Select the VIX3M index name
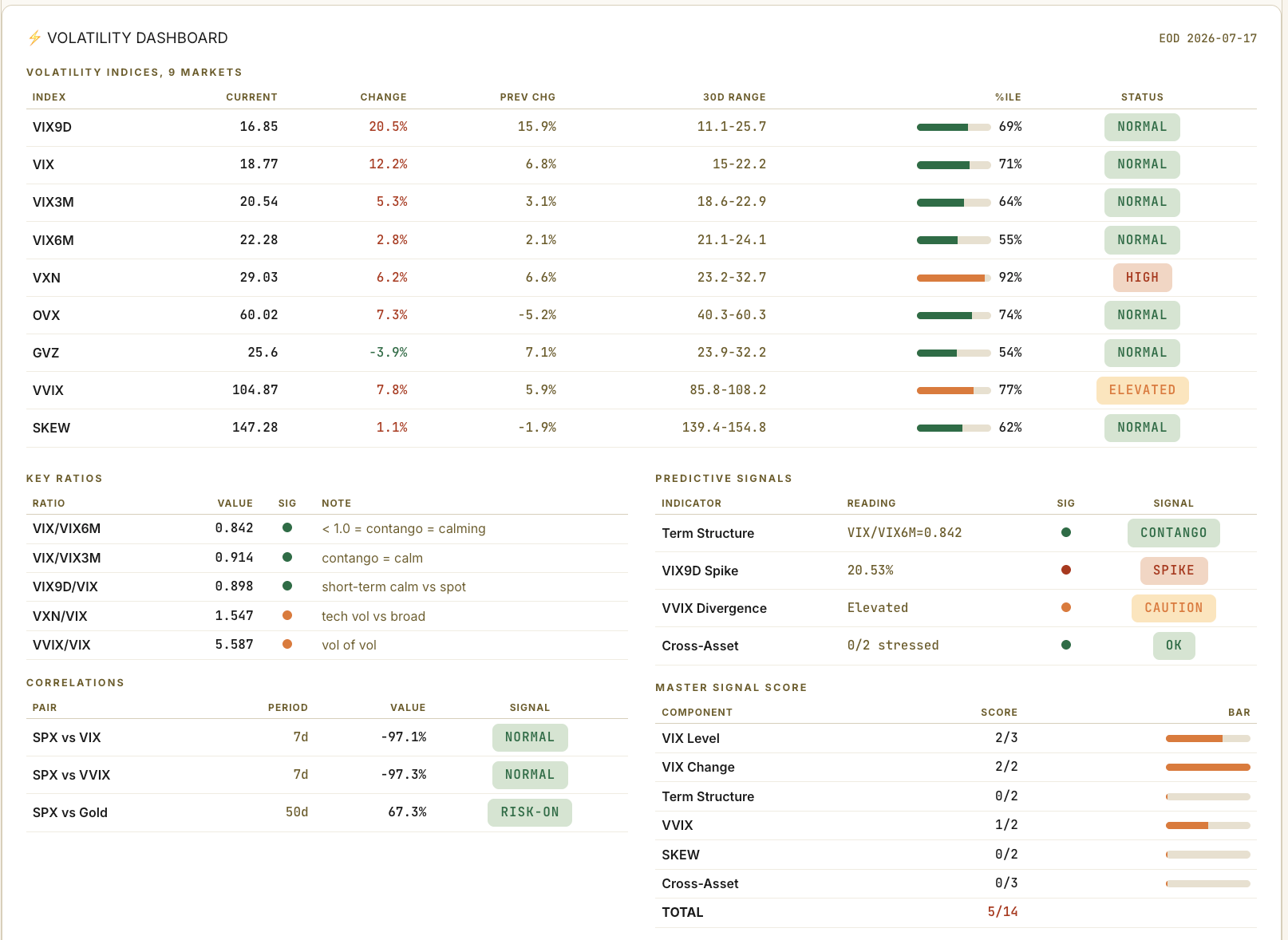This screenshot has width=1288, height=940. [53, 202]
